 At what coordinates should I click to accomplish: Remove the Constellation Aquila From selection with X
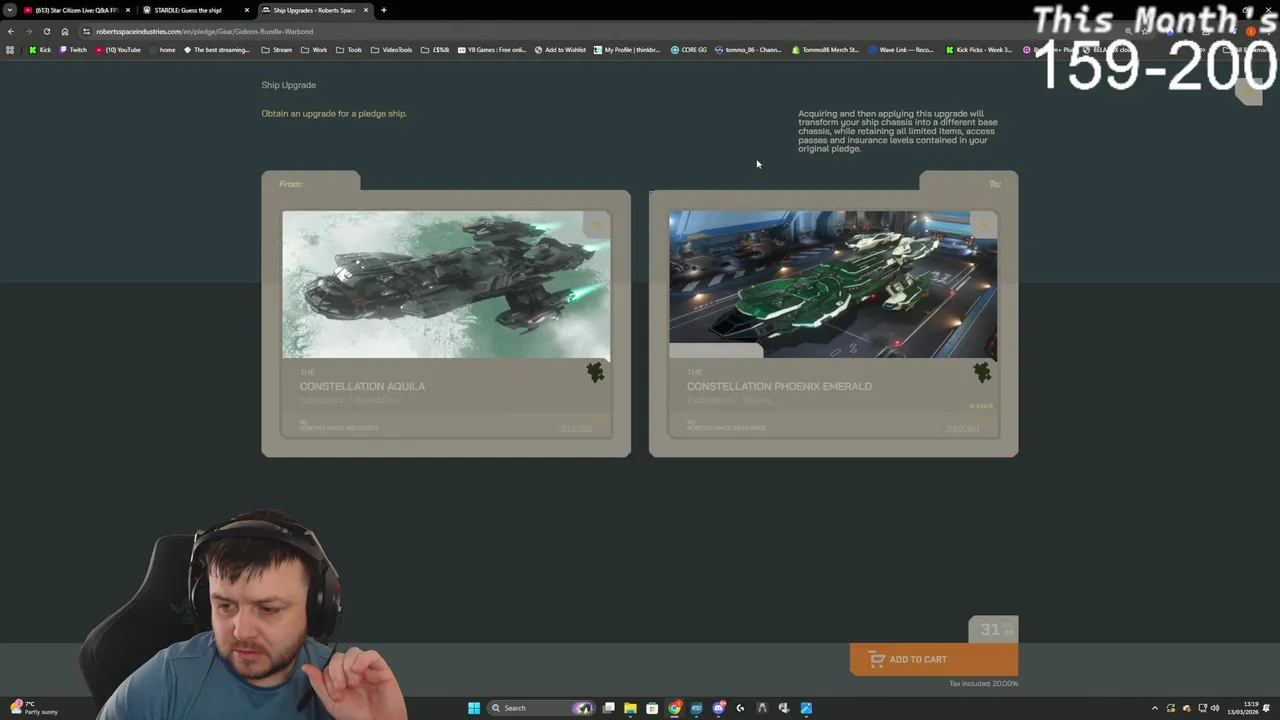click(x=597, y=225)
